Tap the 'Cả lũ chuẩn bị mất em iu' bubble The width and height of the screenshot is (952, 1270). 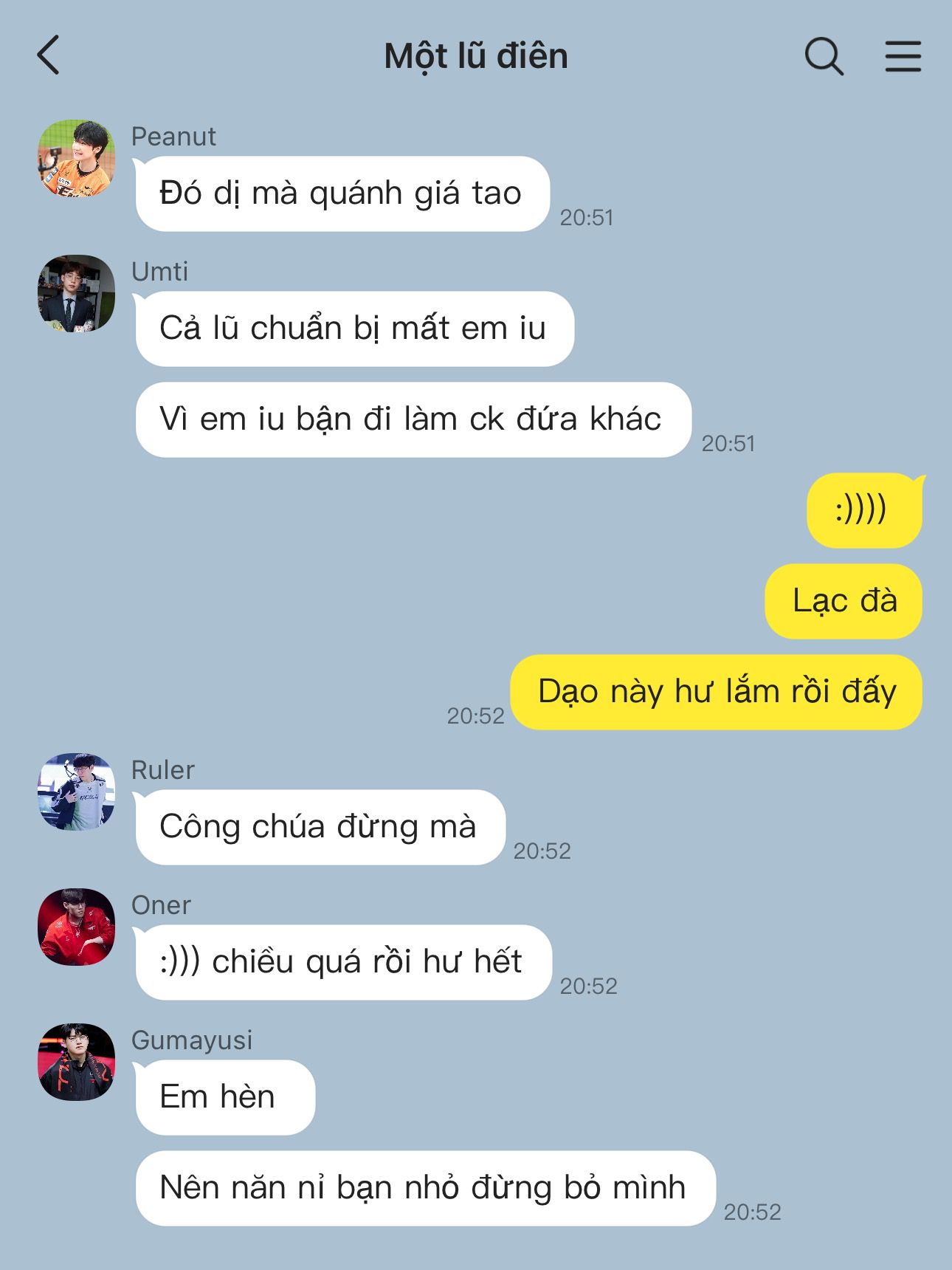point(354,329)
